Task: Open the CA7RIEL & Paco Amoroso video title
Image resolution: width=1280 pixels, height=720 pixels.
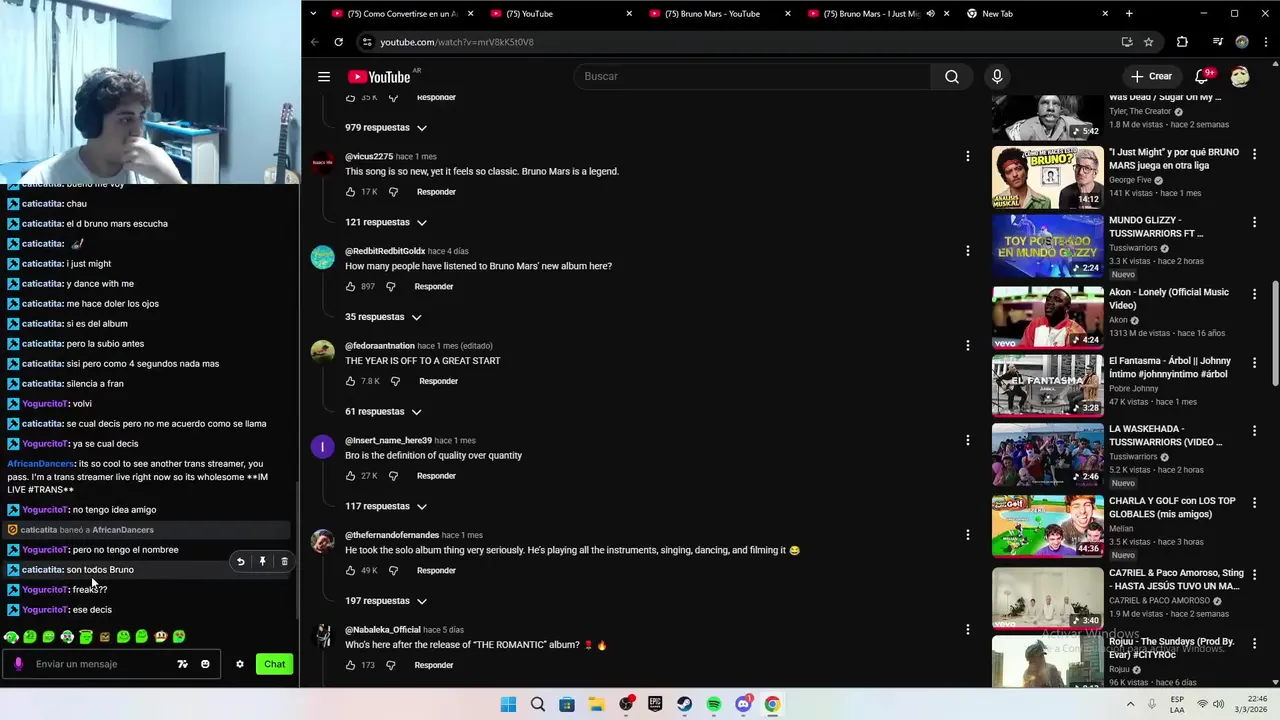Action: click(x=1176, y=580)
